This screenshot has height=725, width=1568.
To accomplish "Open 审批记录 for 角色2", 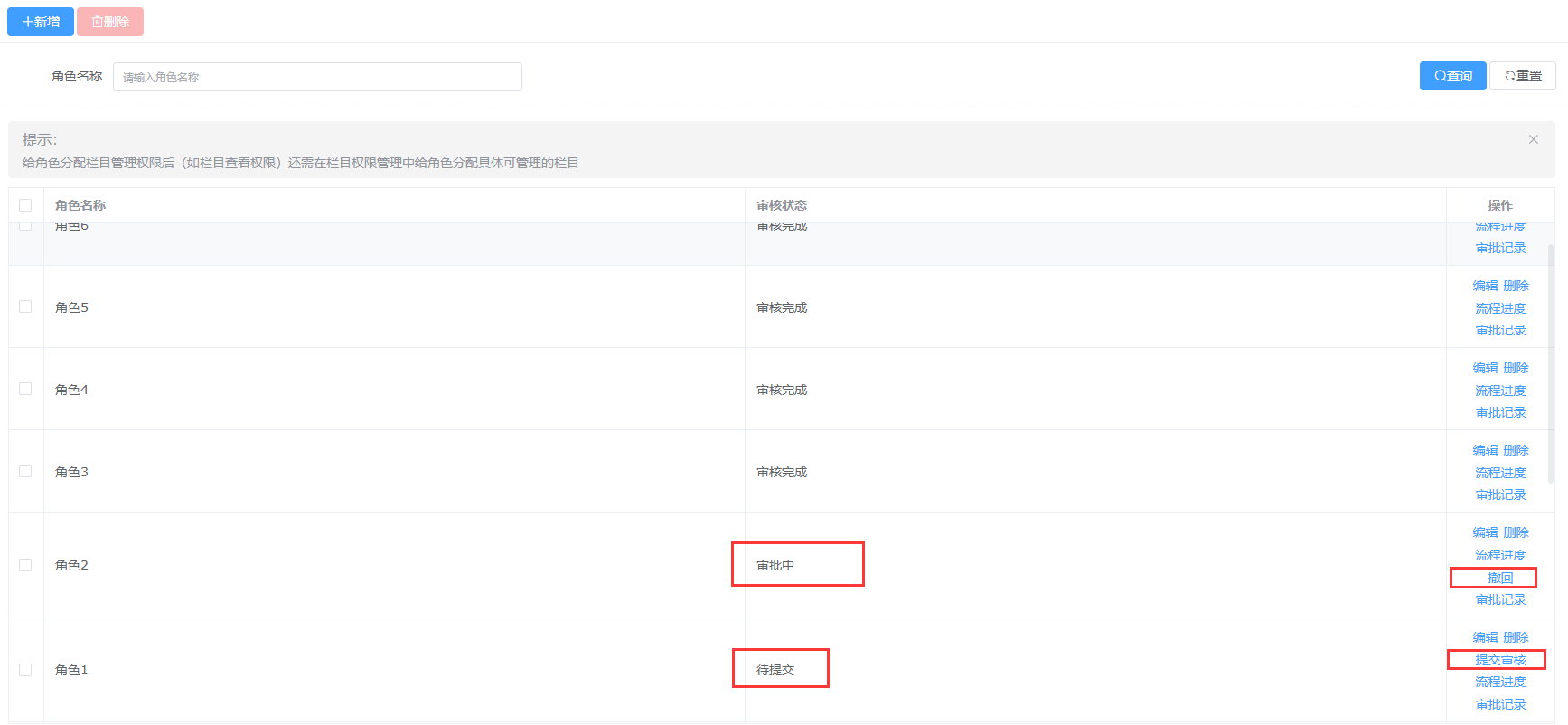I will pyautogui.click(x=1500, y=599).
